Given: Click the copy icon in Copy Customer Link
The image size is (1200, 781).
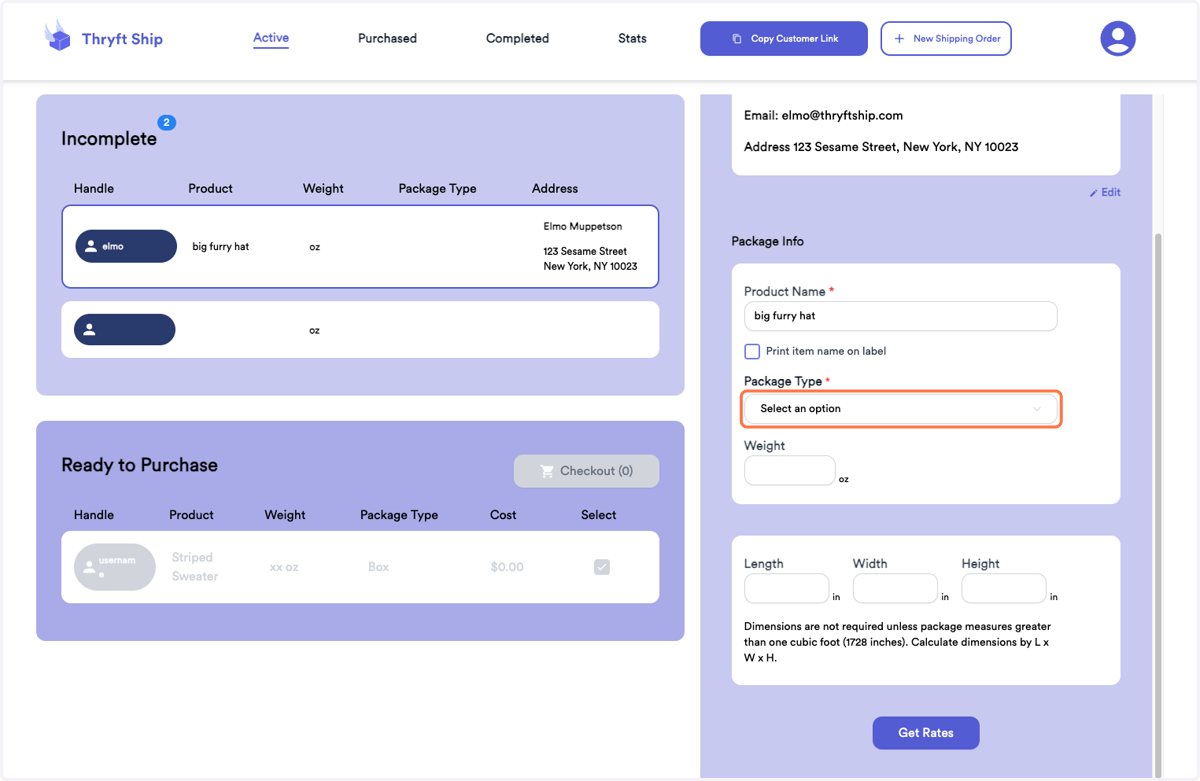Looking at the screenshot, I should click(x=737, y=39).
